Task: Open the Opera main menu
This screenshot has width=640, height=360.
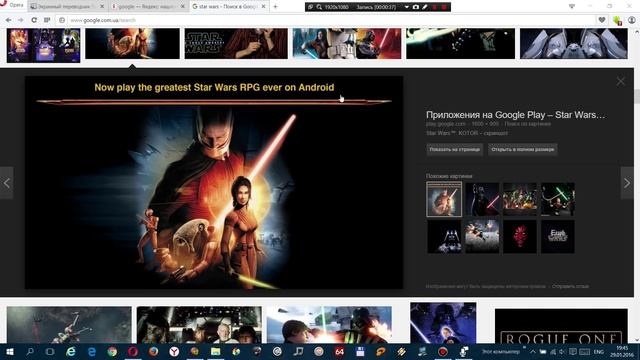Action: click(x=11, y=5)
